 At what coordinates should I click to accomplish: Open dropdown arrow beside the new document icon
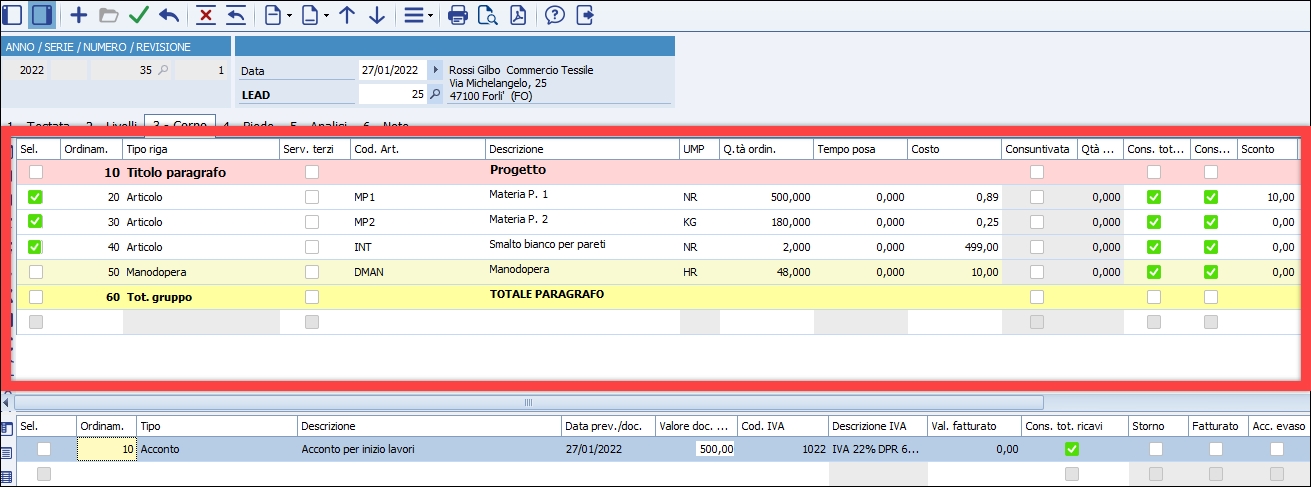[289, 15]
